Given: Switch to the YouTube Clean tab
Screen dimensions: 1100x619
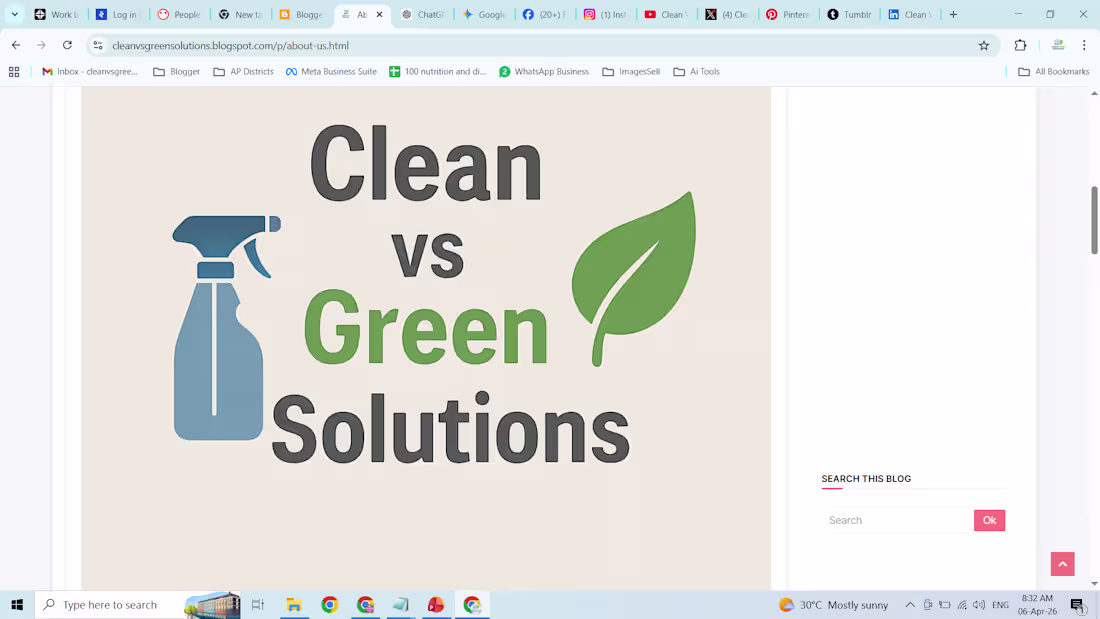Looking at the screenshot, I should coord(668,14).
